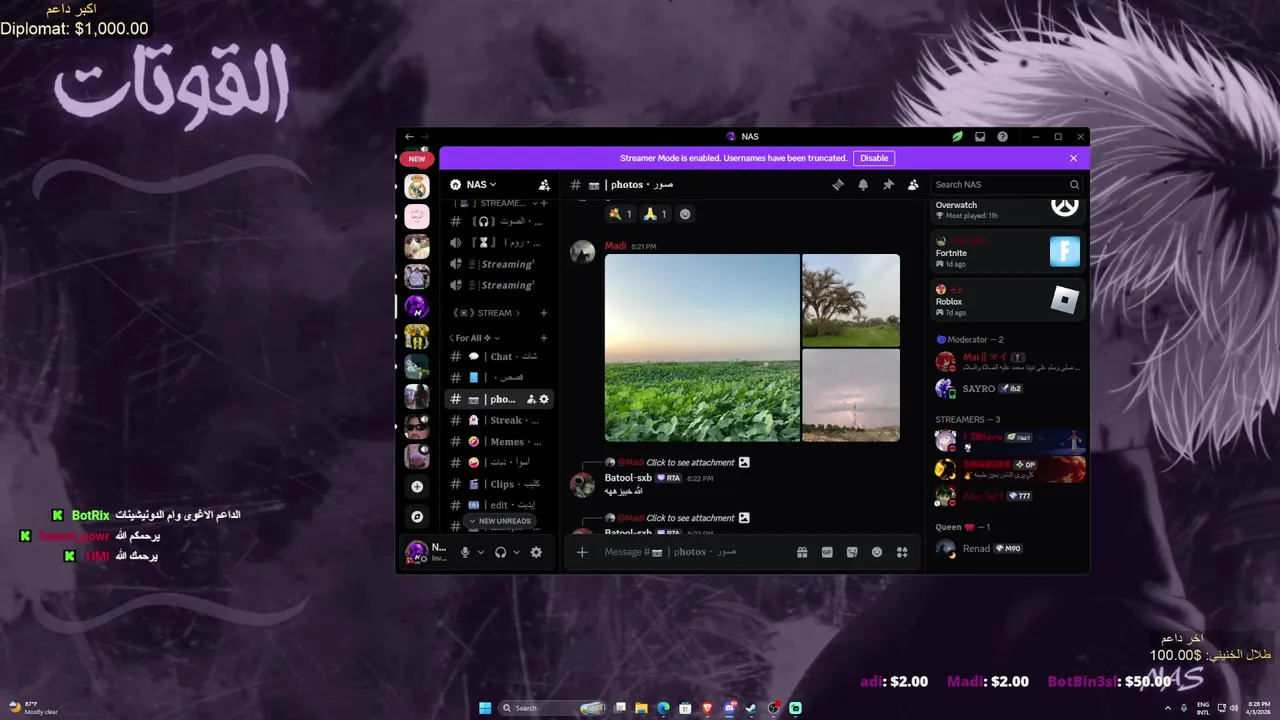Click the NEW badge in server list
This screenshot has height=720, width=1280.
point(417,159)
